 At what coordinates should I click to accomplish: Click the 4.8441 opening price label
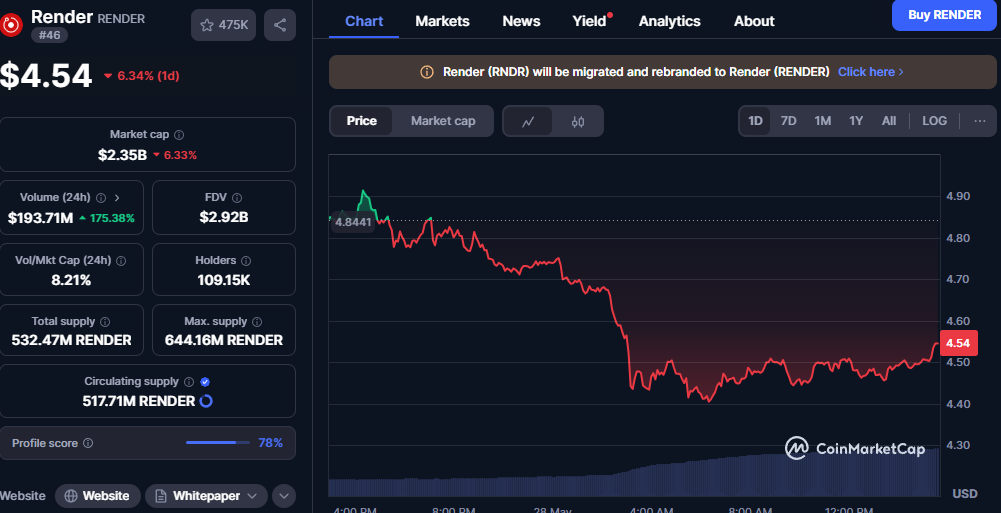pos(352,222)
